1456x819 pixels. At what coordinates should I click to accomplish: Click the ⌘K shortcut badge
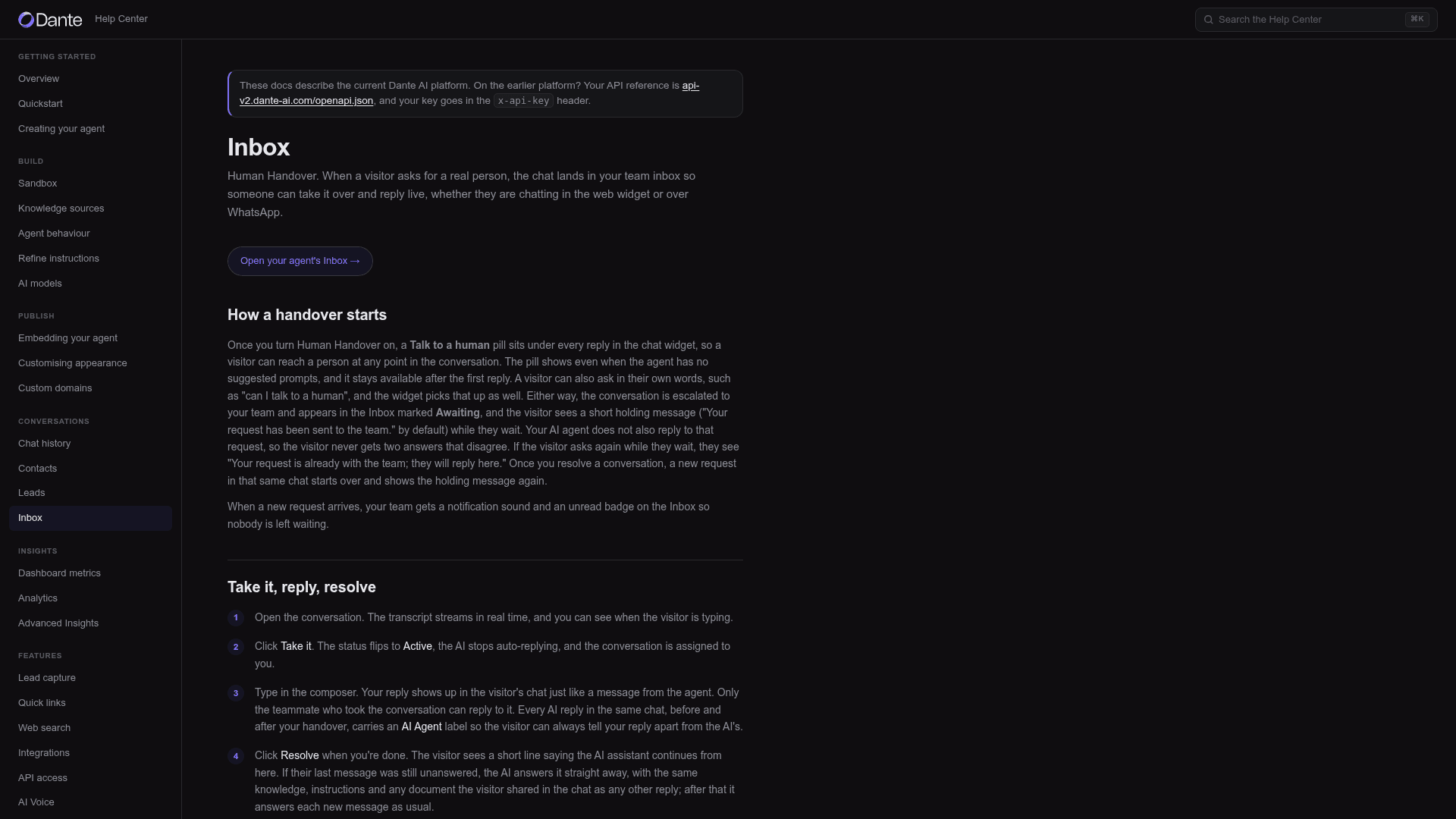(x=1417, y=20)
